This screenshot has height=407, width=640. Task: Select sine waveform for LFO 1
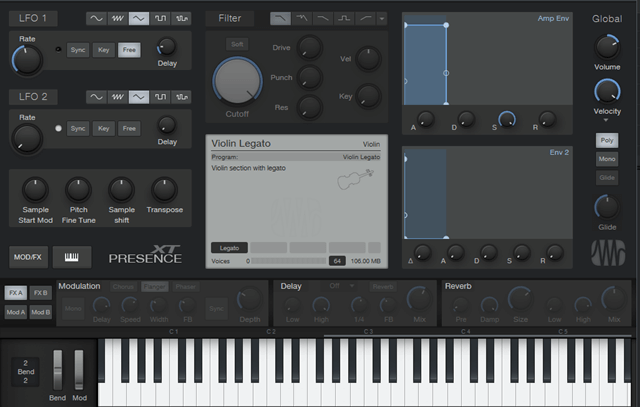(x=96, y=18)
